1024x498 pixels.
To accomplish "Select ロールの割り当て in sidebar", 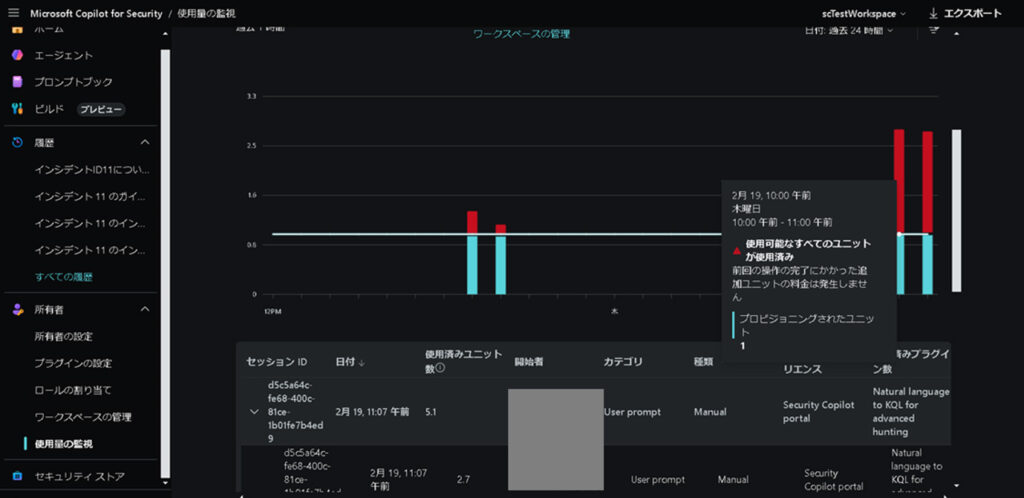I will coord(73,390).
